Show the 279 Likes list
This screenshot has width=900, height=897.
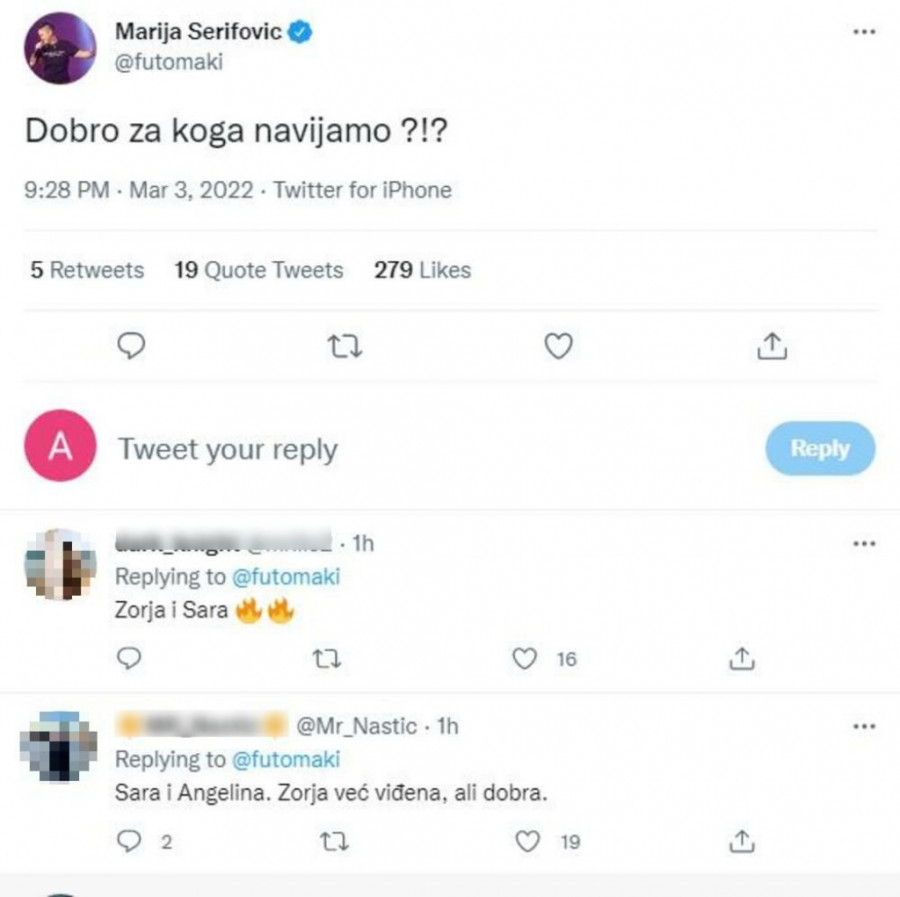[422, 270]
